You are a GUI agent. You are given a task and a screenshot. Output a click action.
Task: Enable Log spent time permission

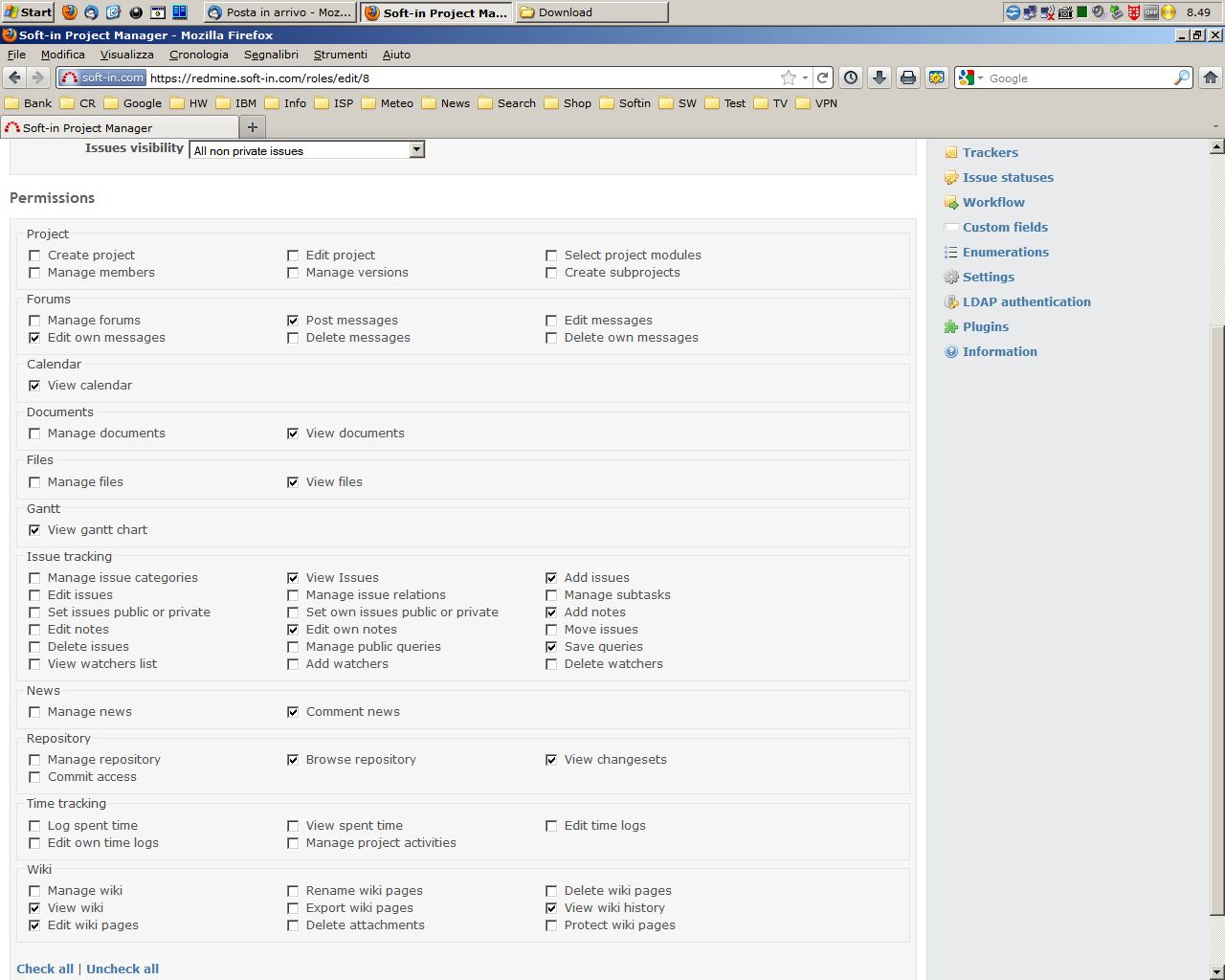coord(34,826)
